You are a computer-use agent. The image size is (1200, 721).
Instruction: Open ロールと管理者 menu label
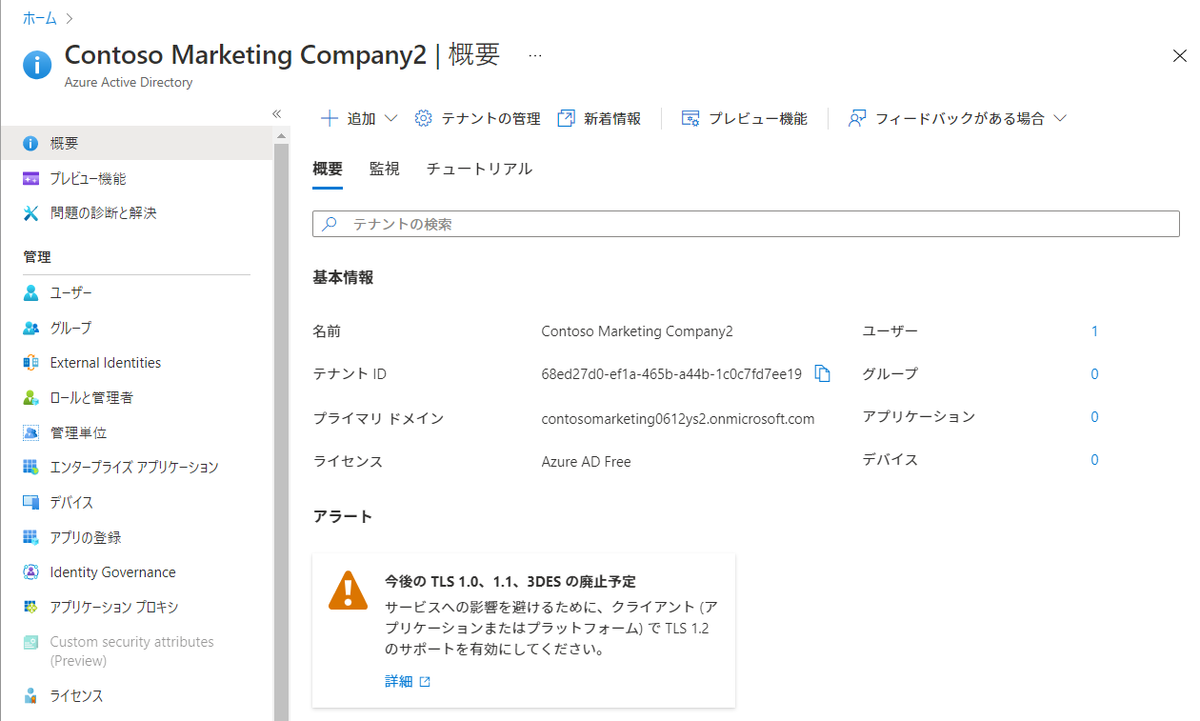tap(91, 398)
